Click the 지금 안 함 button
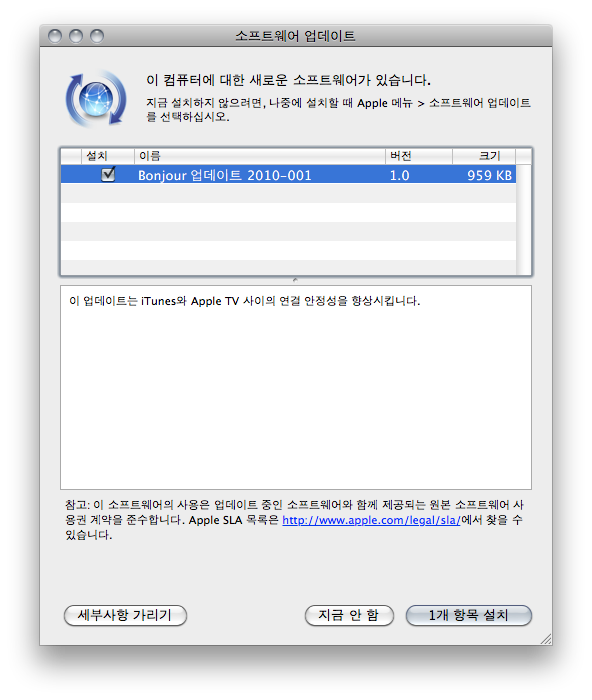The width and height of the screenshot is (592, 700). (x=349, y=615)
